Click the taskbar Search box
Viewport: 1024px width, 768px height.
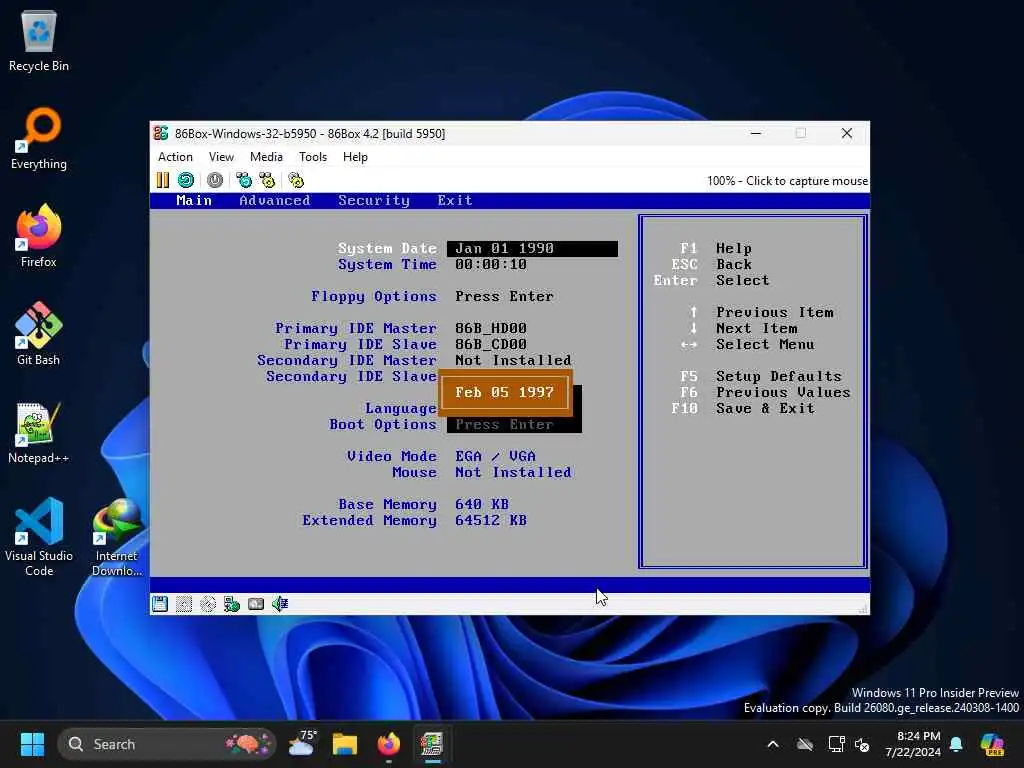167,744
